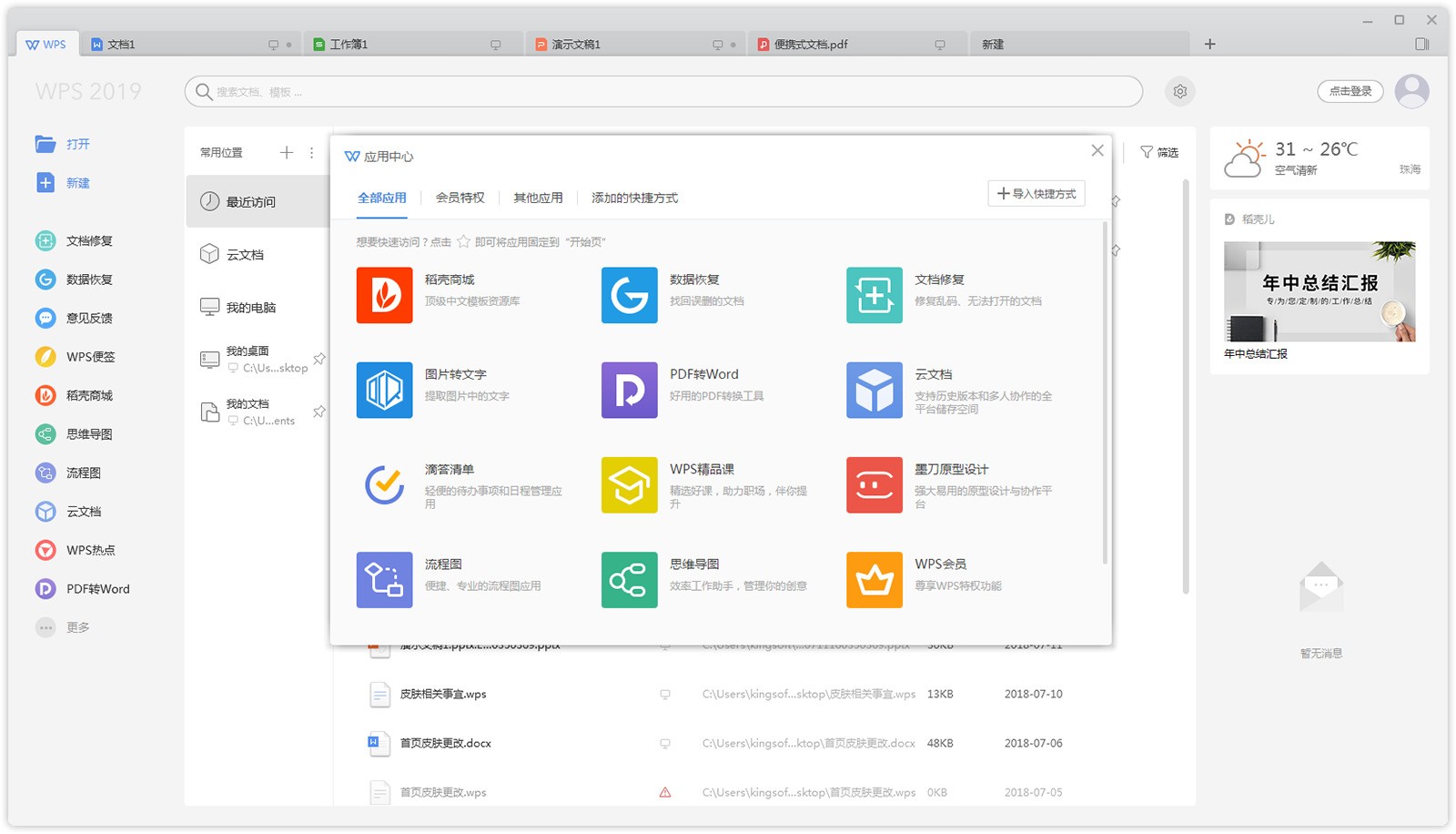
Task: Select 我的电脑 in the locations list
Action: coord(258,307)
